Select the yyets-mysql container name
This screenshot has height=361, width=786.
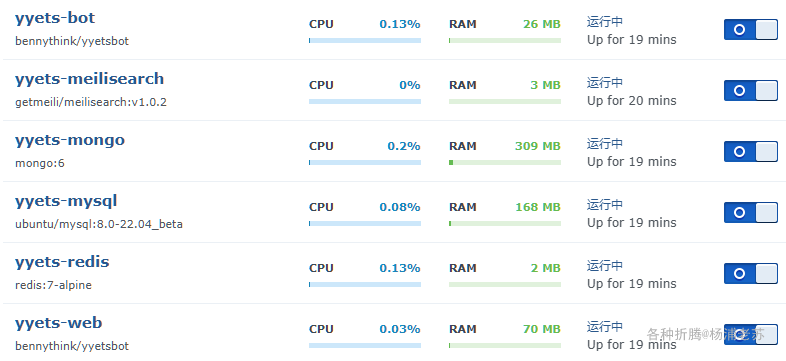pos(66,202)
